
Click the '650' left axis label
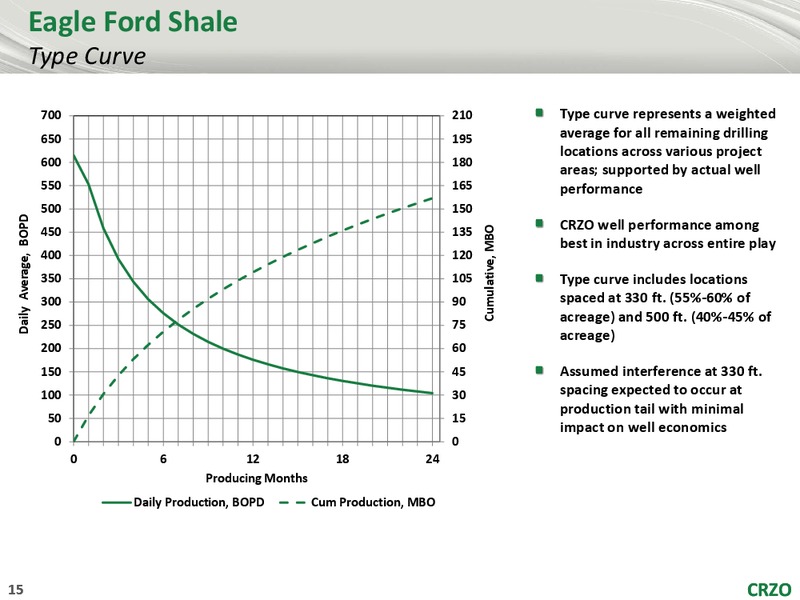tap(51, 139)
